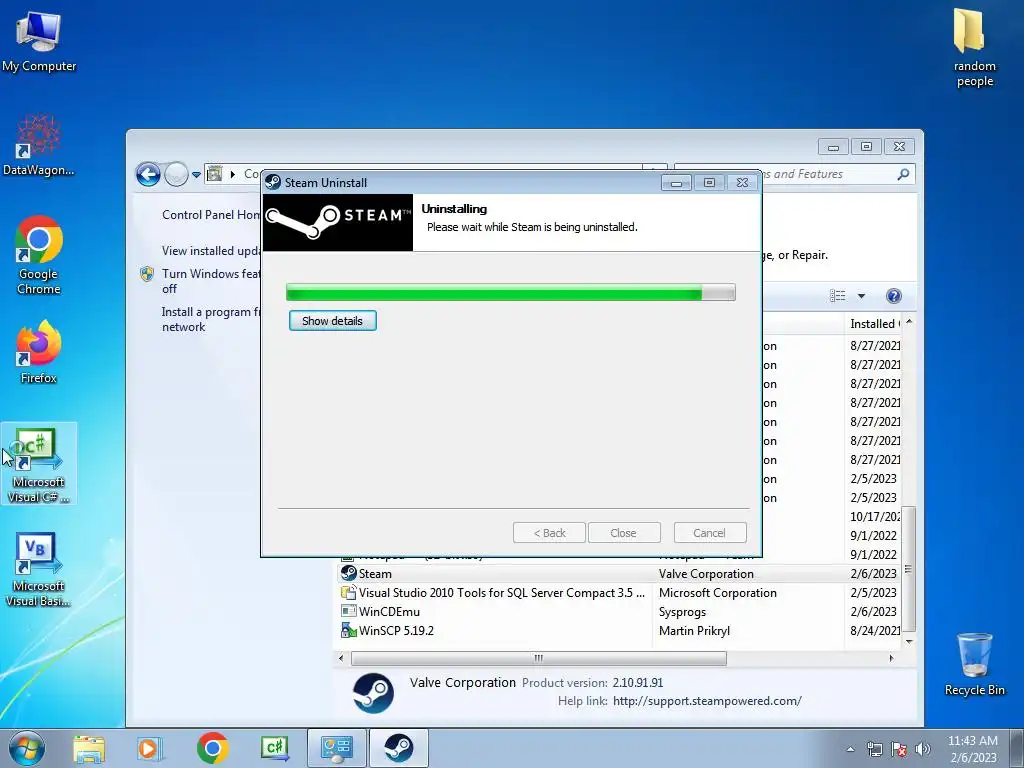
Task: Open My Computer desktop icon
Action: pyautogui.click(x=39, y=42)
